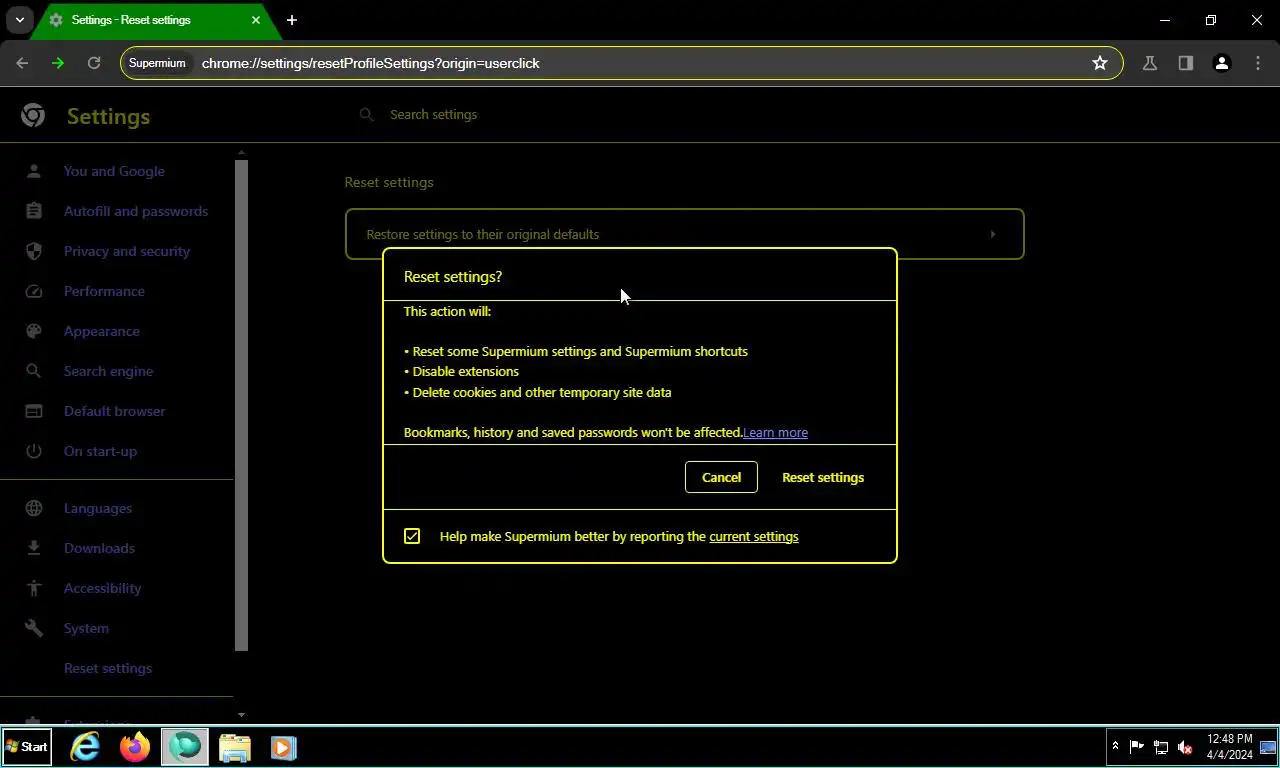Click the network tray icon

(x=1161, y=747)
